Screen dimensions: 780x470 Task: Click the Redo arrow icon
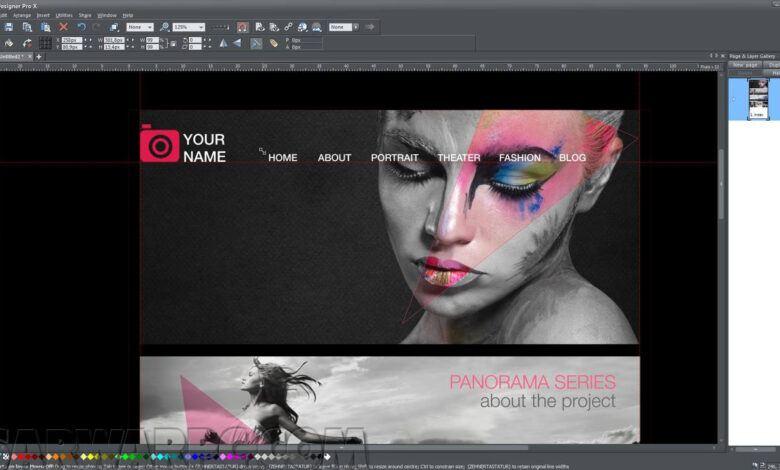click(97, 27)
